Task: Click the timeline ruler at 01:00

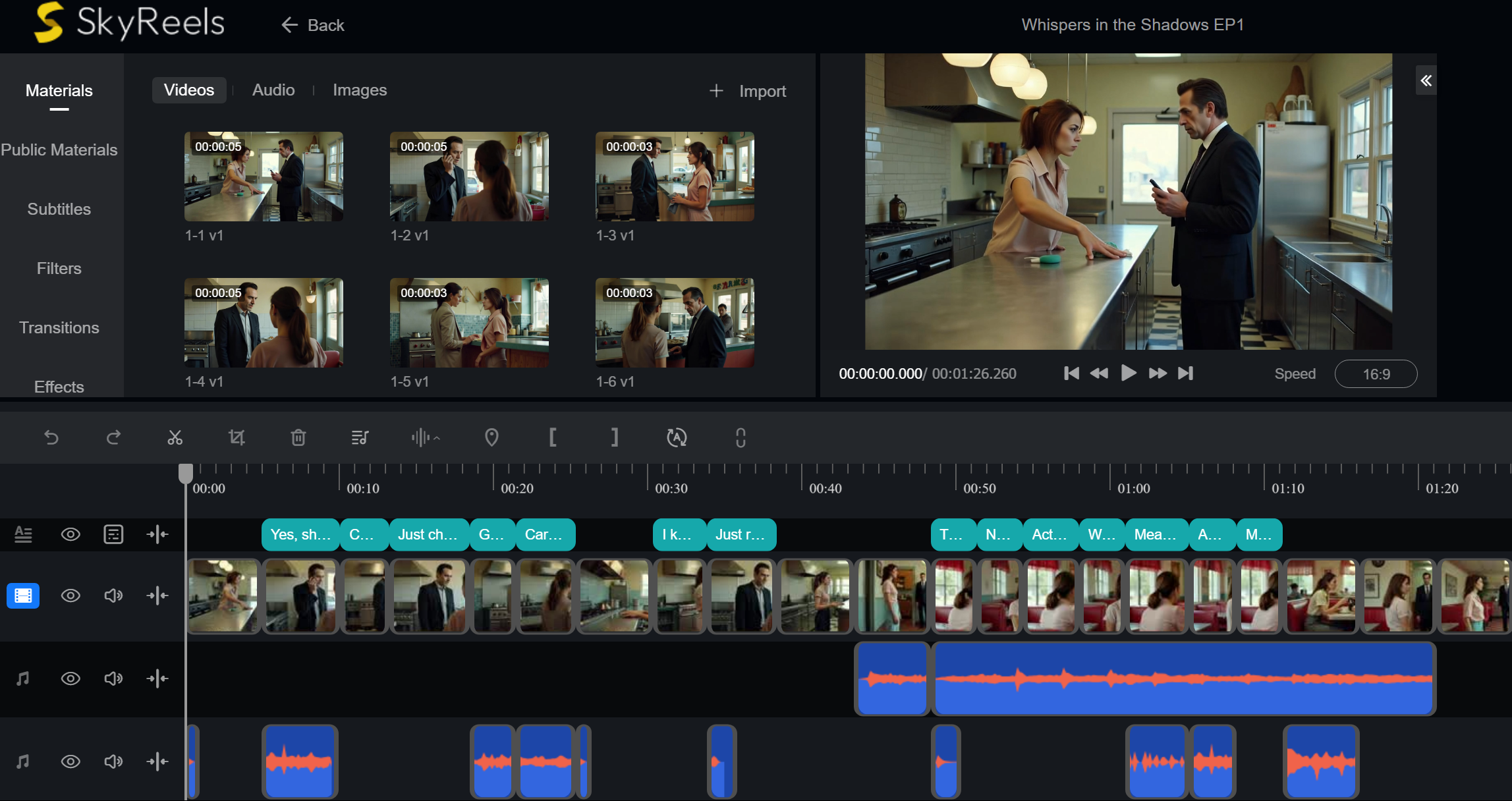Action: click(1133, 488)
